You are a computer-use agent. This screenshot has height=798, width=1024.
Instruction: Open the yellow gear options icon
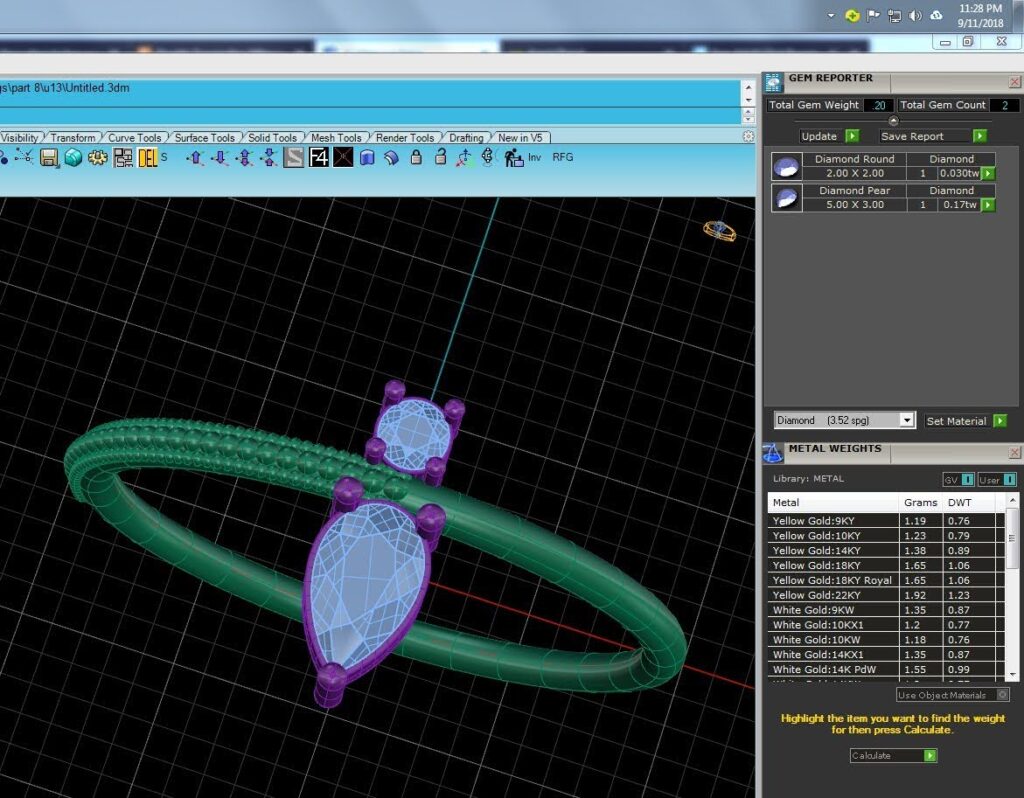point(98,157)
